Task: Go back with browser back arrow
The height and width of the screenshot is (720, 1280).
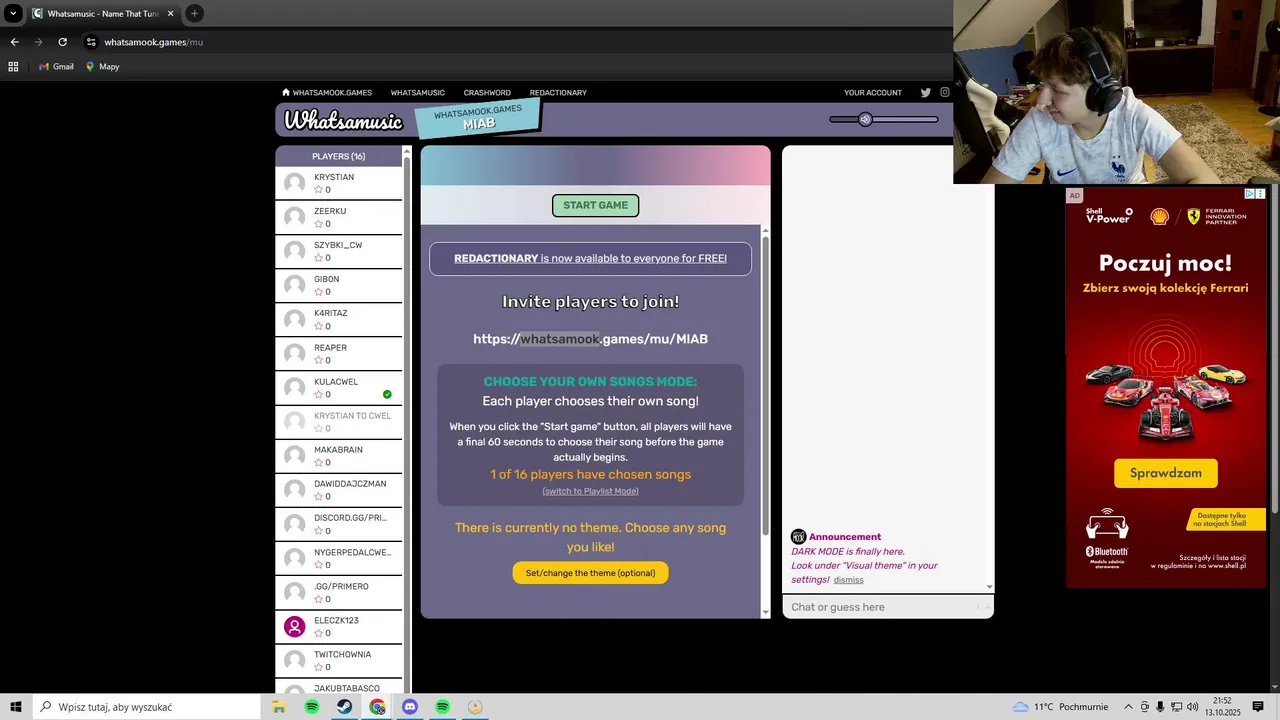Action: point(14,42)
